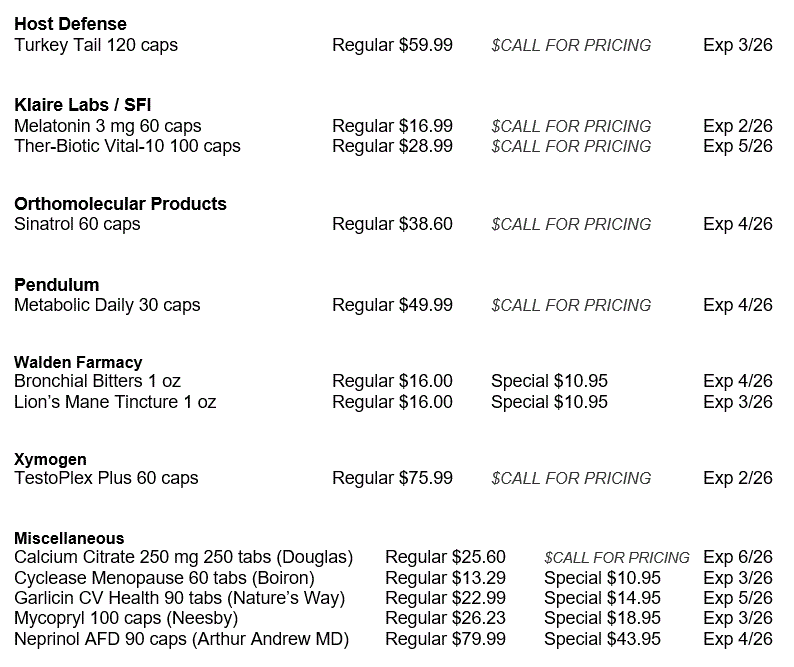The height and width of the screenshot is (667, 794).
Task: Click the Klaire Labs / SFI heading
Action: [83, 105]
